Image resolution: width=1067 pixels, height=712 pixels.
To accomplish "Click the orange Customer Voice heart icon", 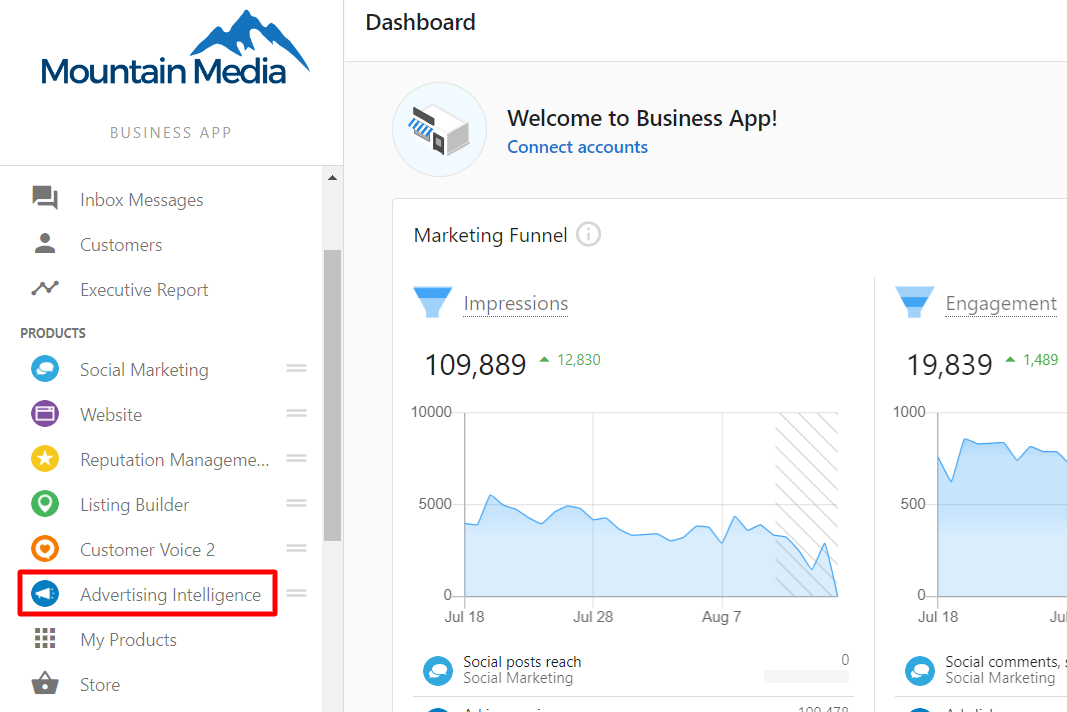I will click(45, 549).
